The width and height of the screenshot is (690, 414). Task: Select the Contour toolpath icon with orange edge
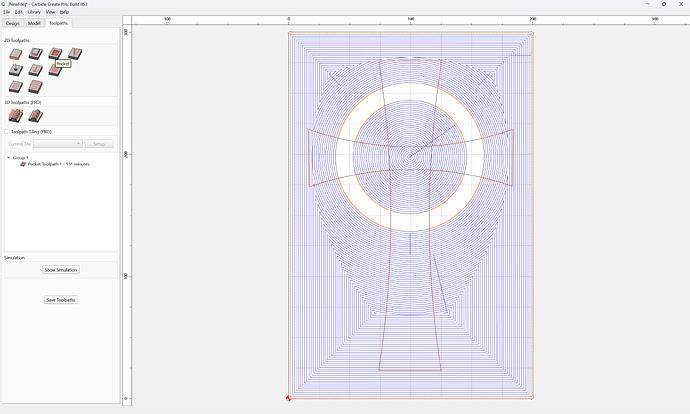point(16,54)
